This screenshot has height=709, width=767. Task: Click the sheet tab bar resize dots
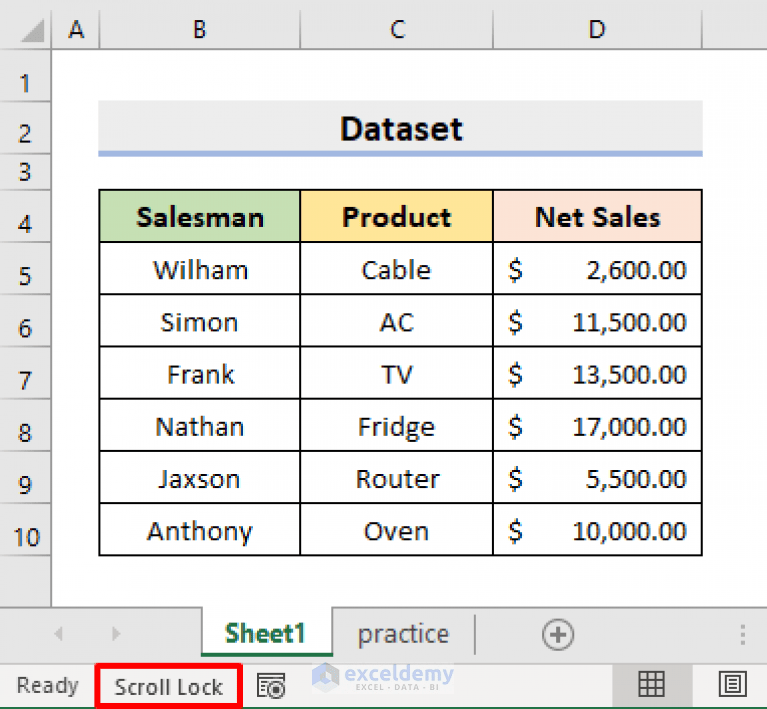tap(743, 635)
